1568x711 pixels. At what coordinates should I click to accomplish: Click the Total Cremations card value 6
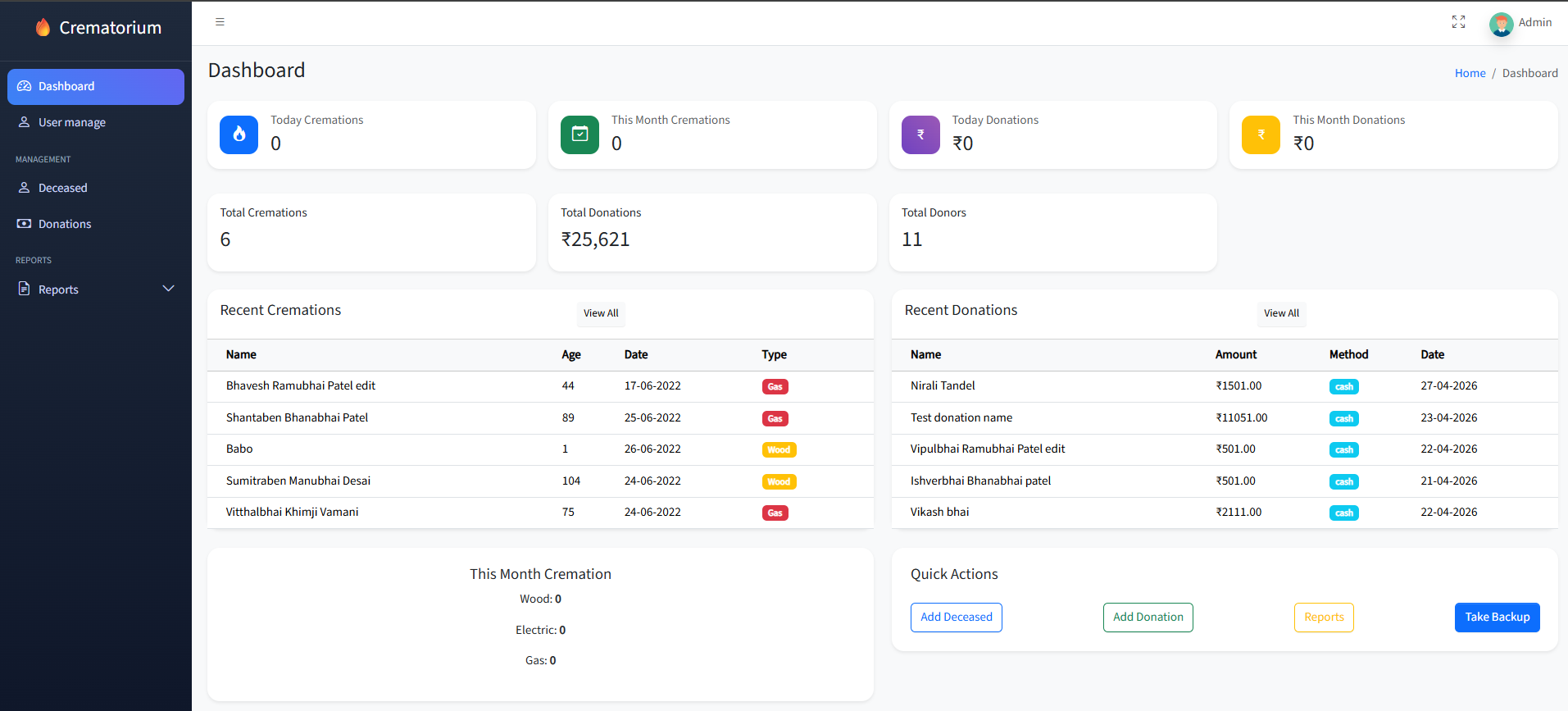pyautogui.click(x=225, y=239)
